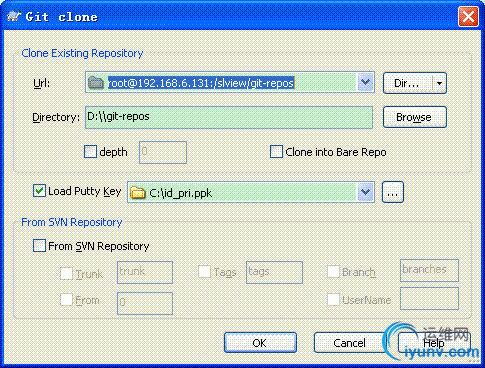Enable the depth checkbox
The width and height of the screenshot is (485, 368).
click(x=90, y=152)
